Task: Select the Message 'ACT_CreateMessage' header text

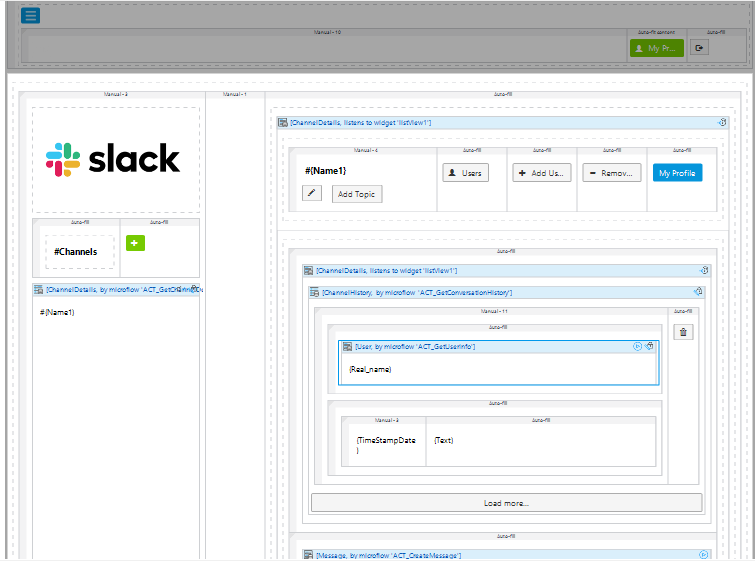Action: (x=389, y=555)
